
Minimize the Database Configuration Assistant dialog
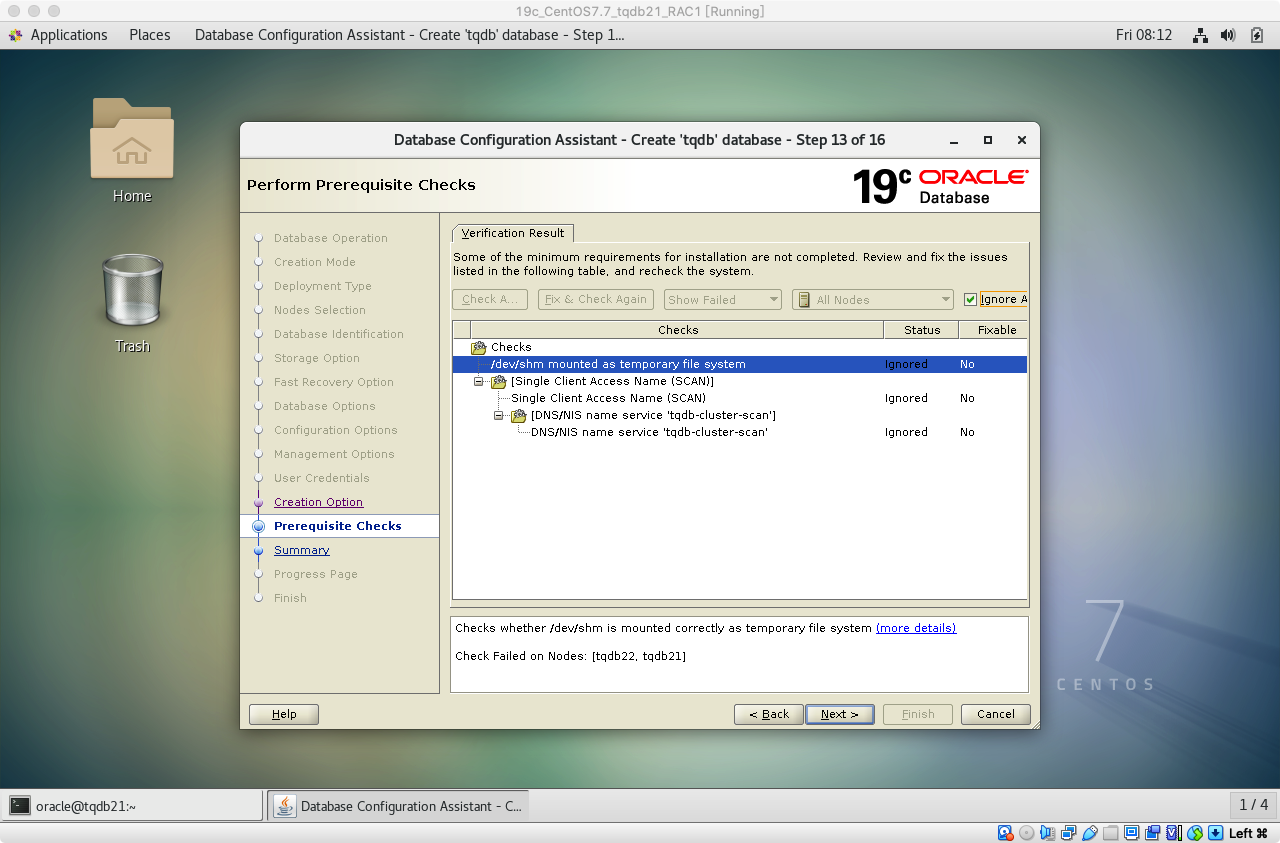click(954, 141)
